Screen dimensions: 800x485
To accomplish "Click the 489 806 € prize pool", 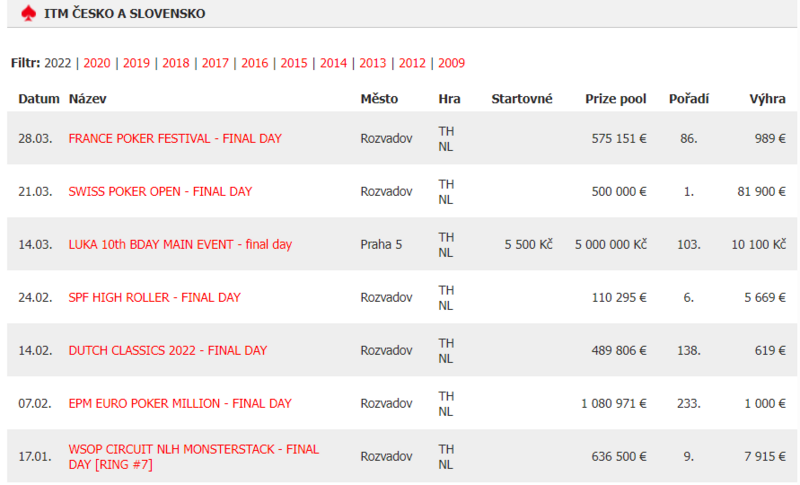I will (x=619, y=351).
